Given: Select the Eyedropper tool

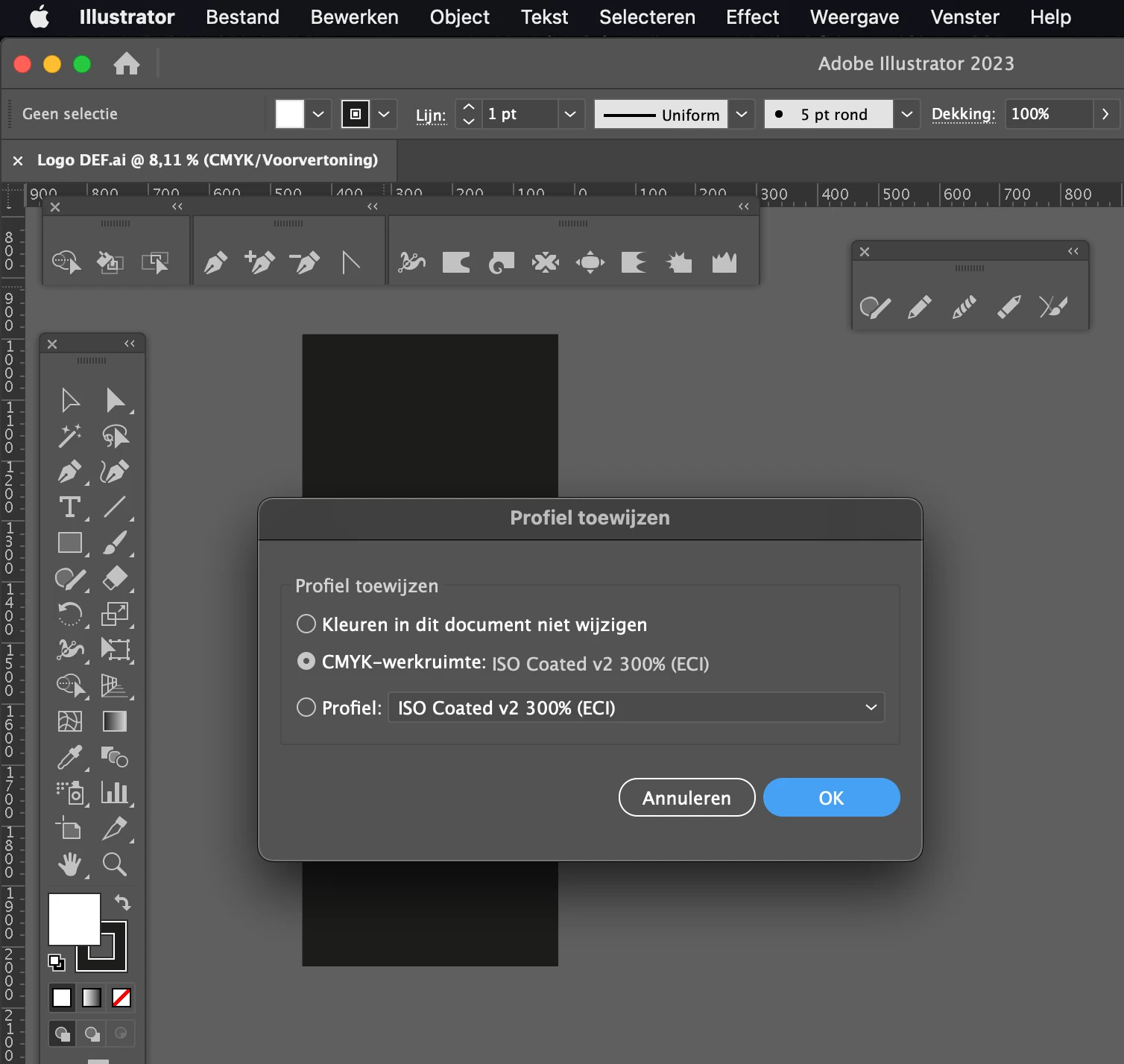Looking at the screenshot, I should tap(70, 757).
